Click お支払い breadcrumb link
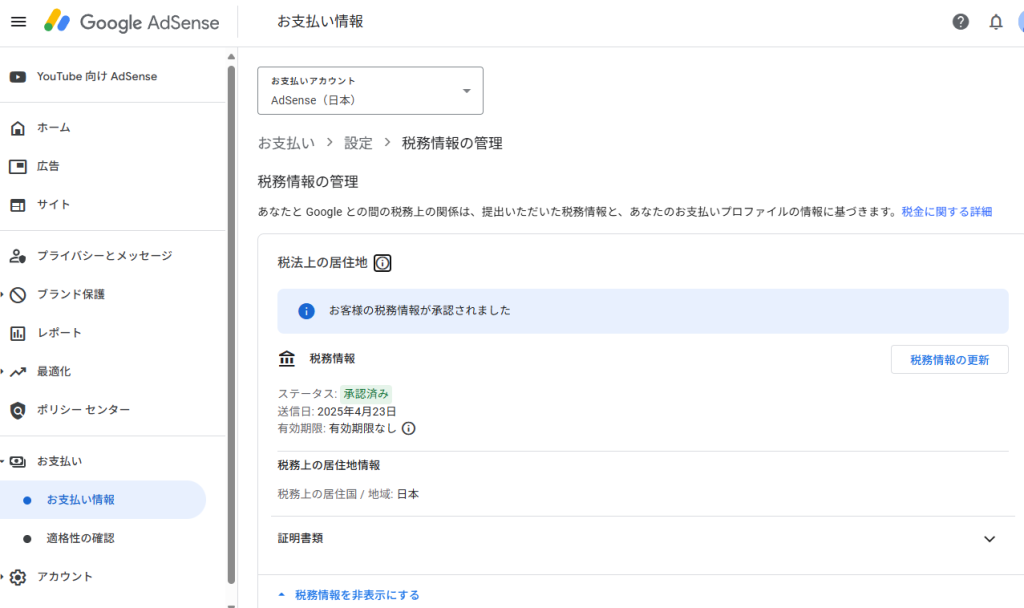This screenshot has height=608, width=1024. coord(286,143)
